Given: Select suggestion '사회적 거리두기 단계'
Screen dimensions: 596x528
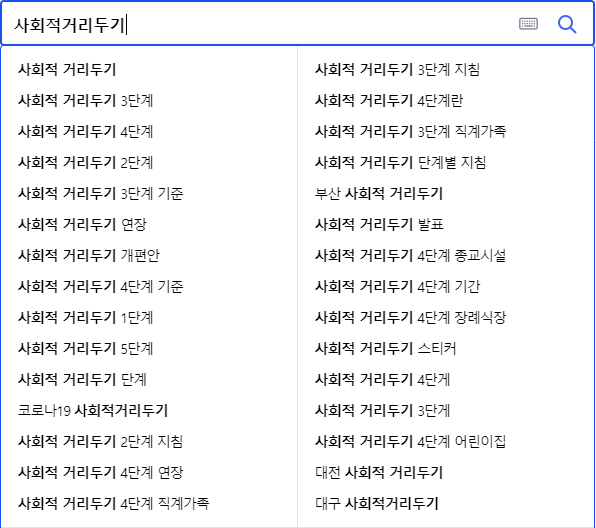Looking at the screenshot, I should click(x=82, y=379).
